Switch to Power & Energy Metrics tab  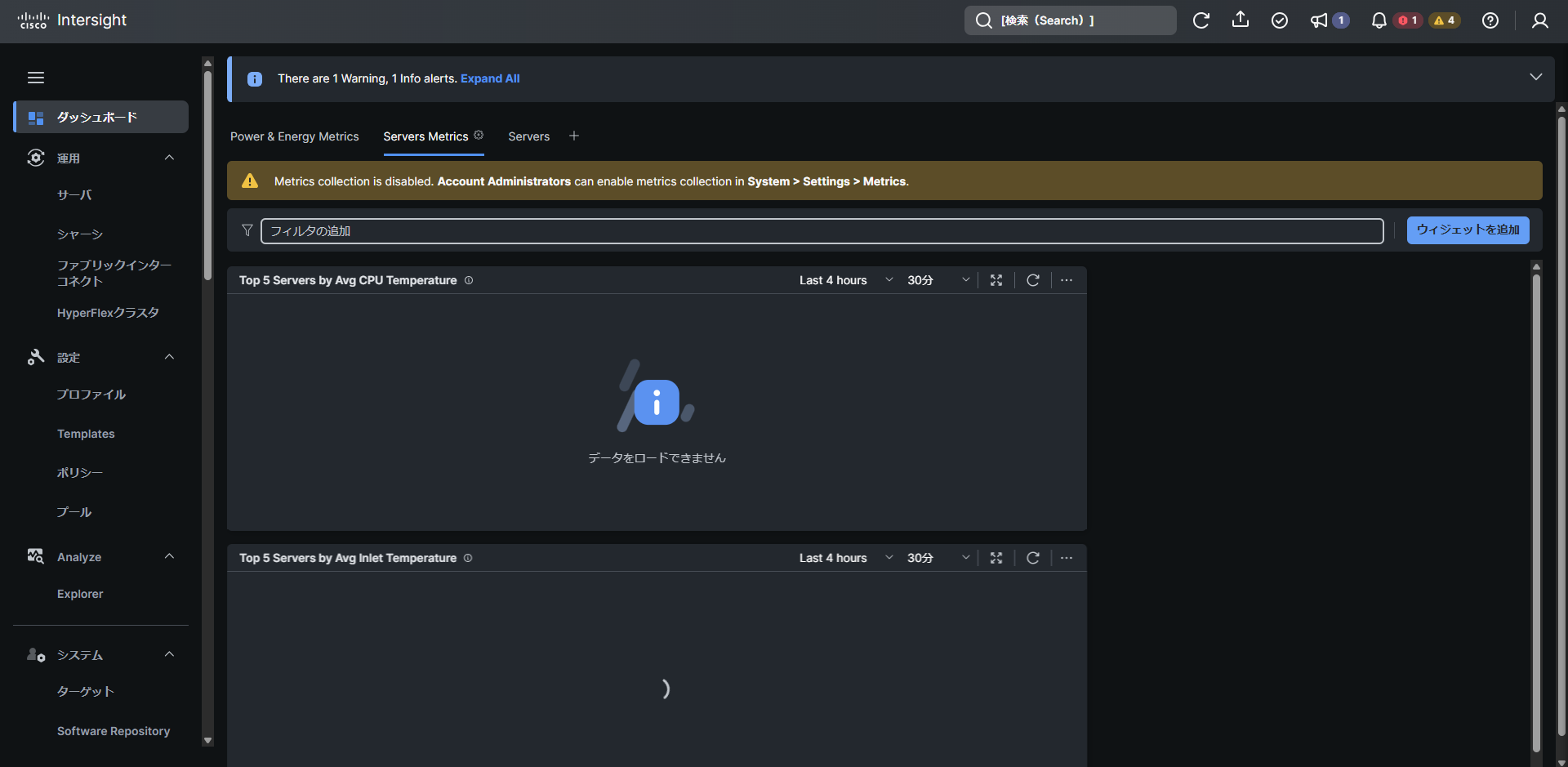click(294, 136)
